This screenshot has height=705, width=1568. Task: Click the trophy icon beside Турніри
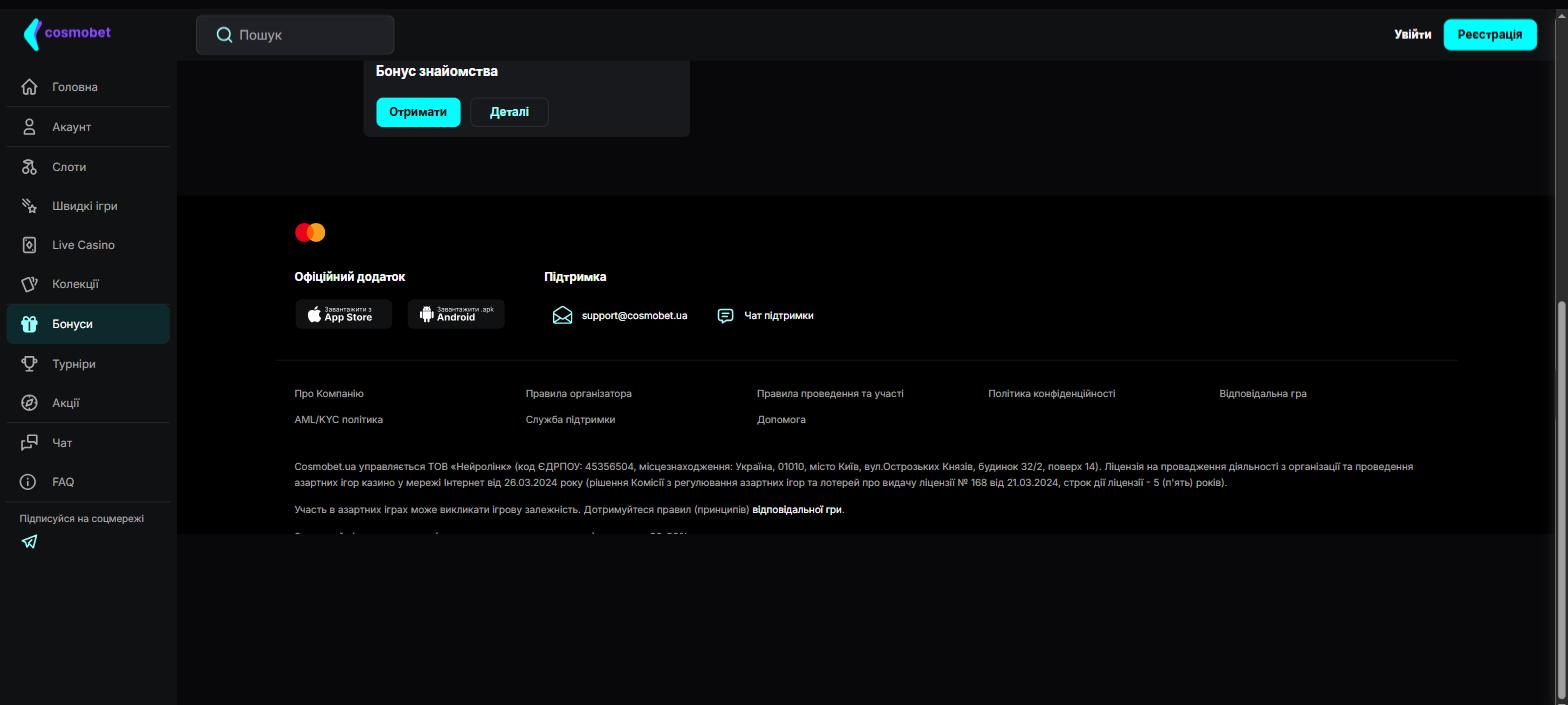(30, 364)
